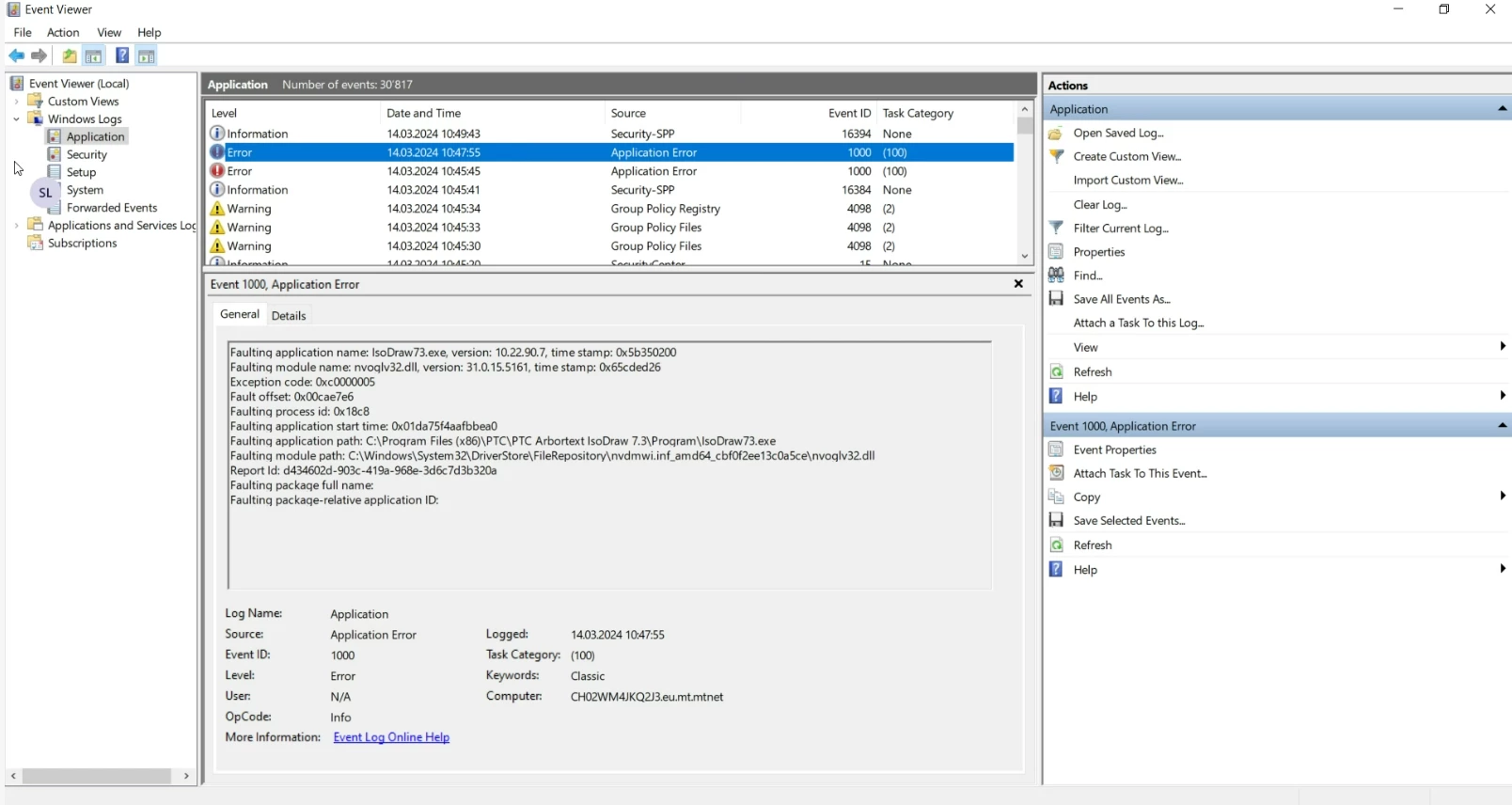
Task: Collapse the Windows Logs tree node
Action: click(x=16, y=119)
